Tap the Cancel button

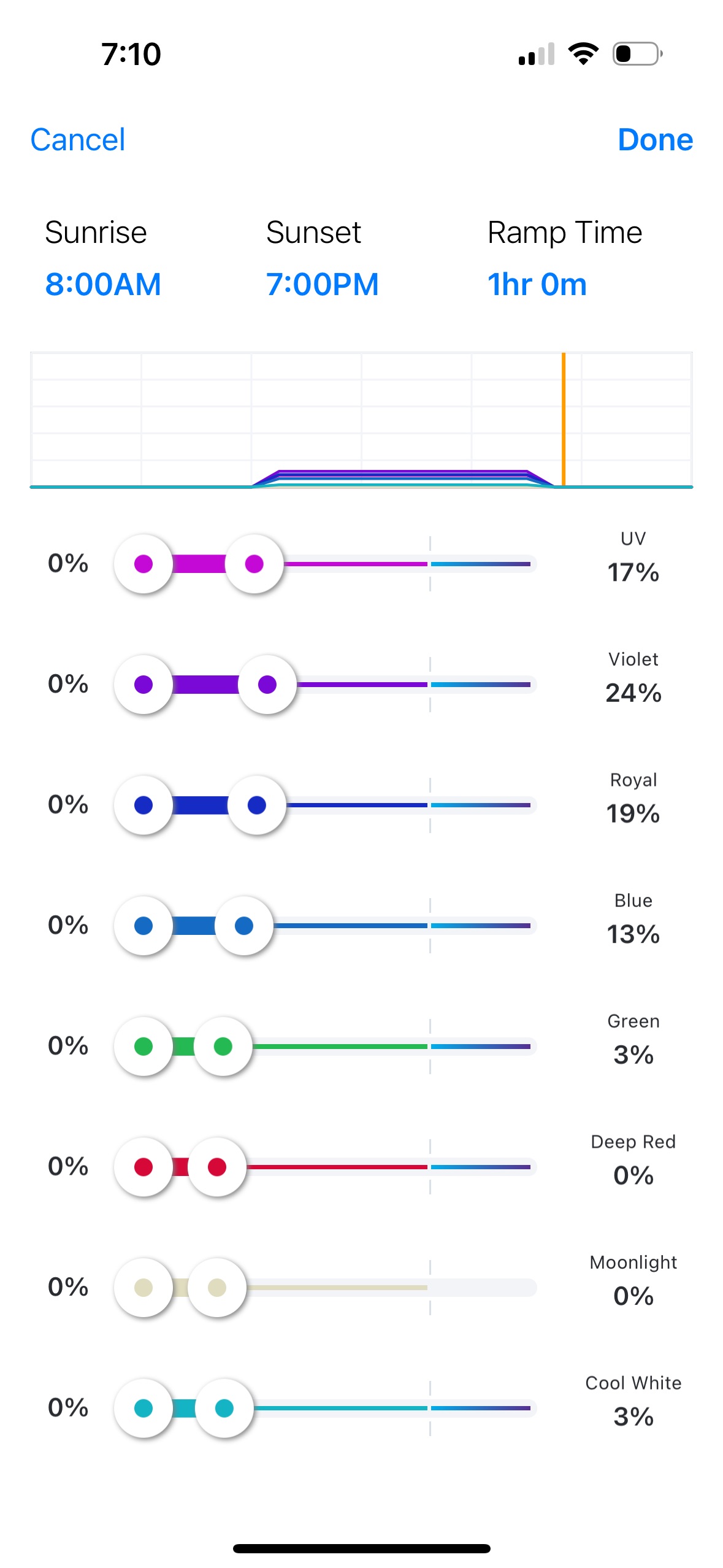(x=78, y=140)
